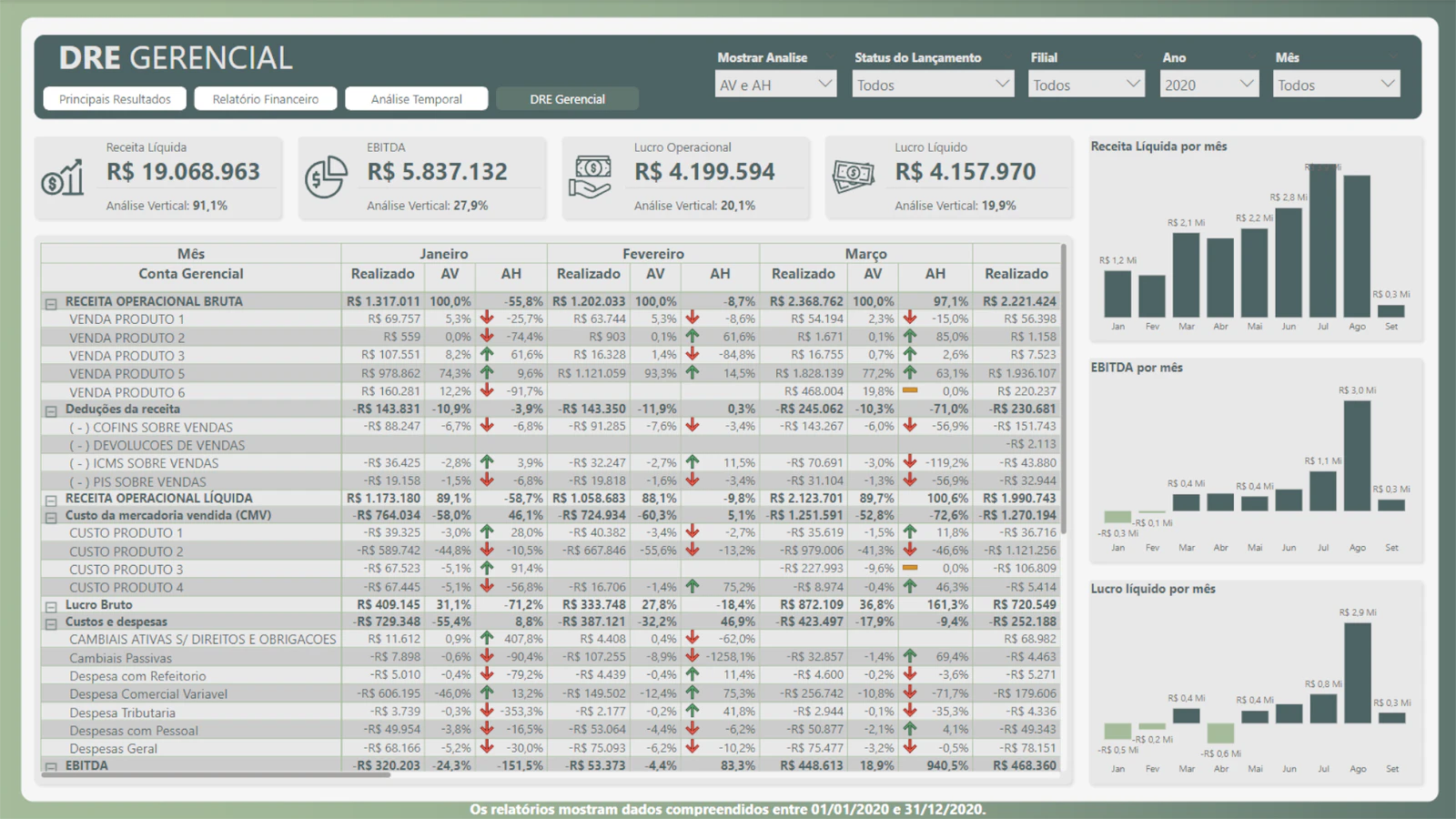Collapse the RECEITA OPERACIONAL BRUTA row

click(51, 304)
